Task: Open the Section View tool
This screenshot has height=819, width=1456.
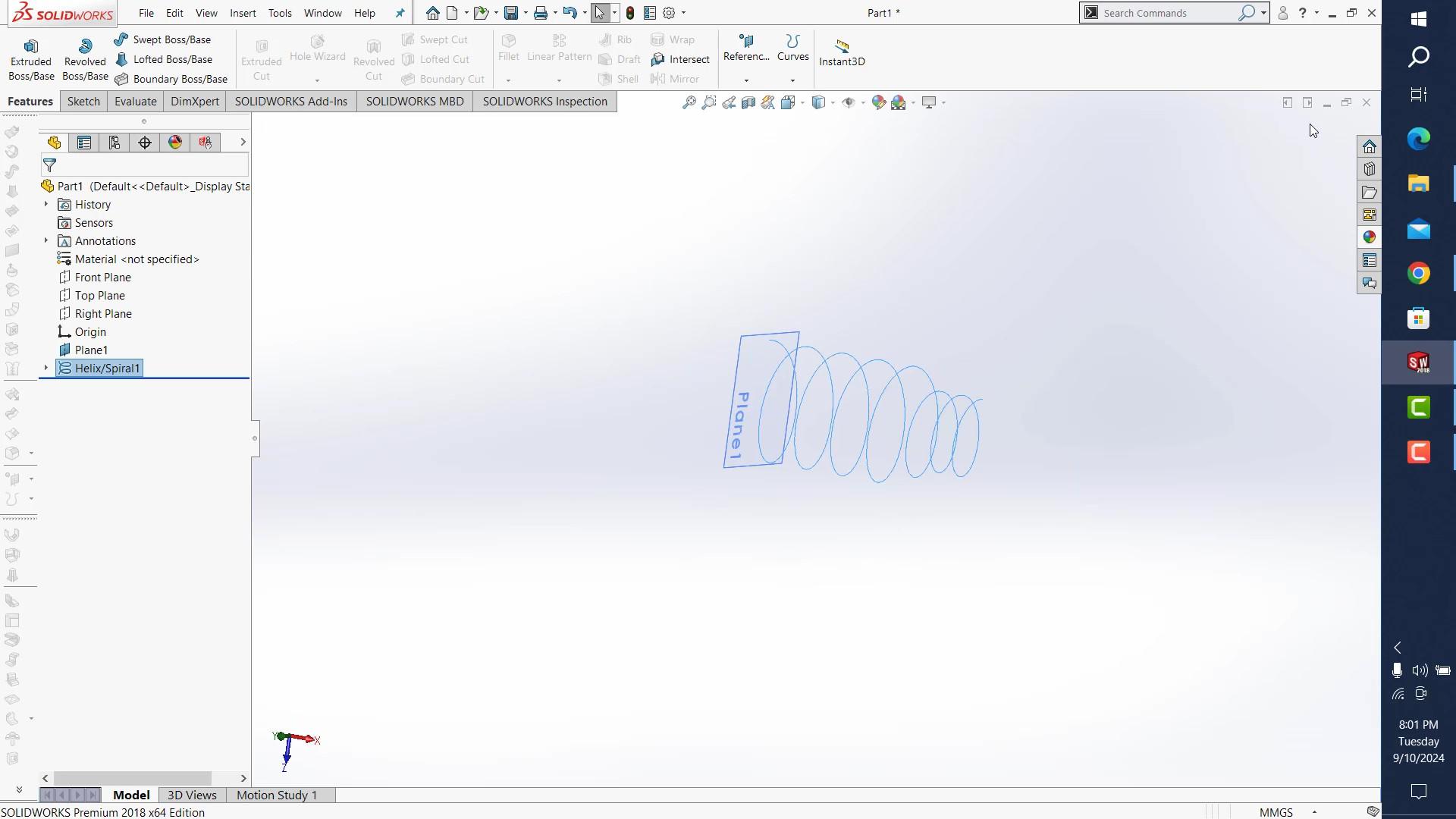Action: click(748, 102)
